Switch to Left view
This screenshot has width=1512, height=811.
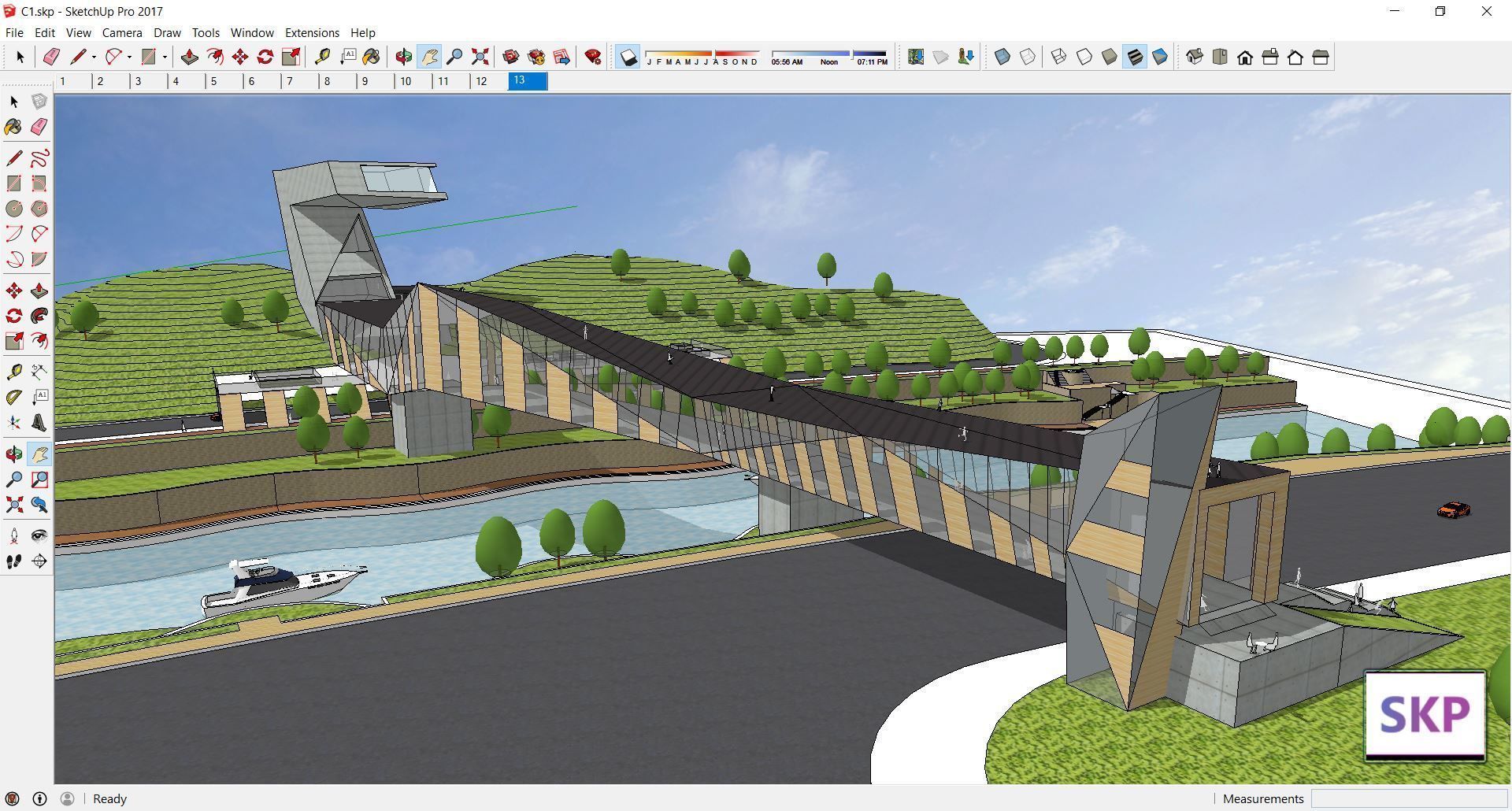[1321, 57]
